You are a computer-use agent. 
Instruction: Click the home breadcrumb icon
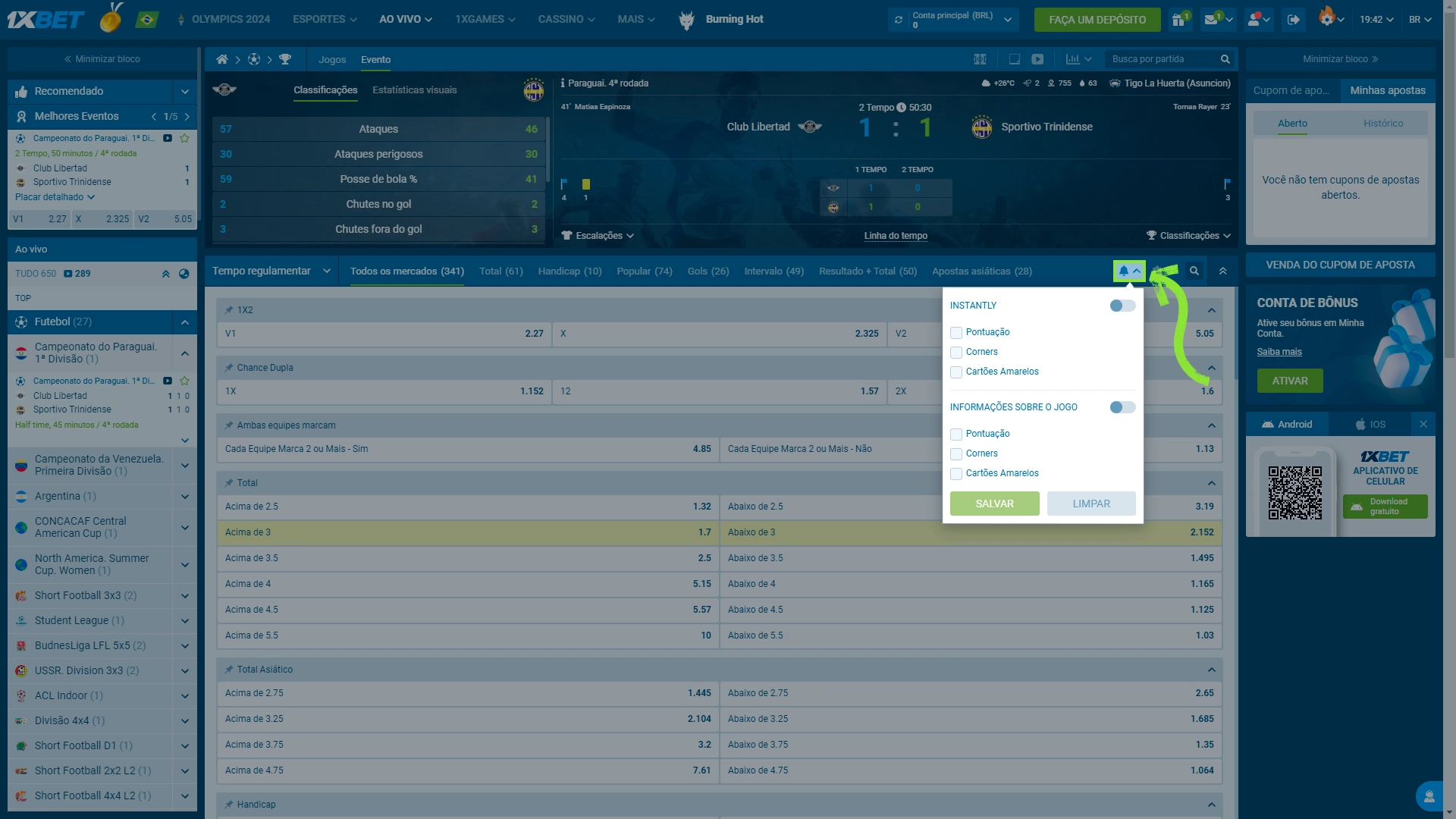pos(221,59)
